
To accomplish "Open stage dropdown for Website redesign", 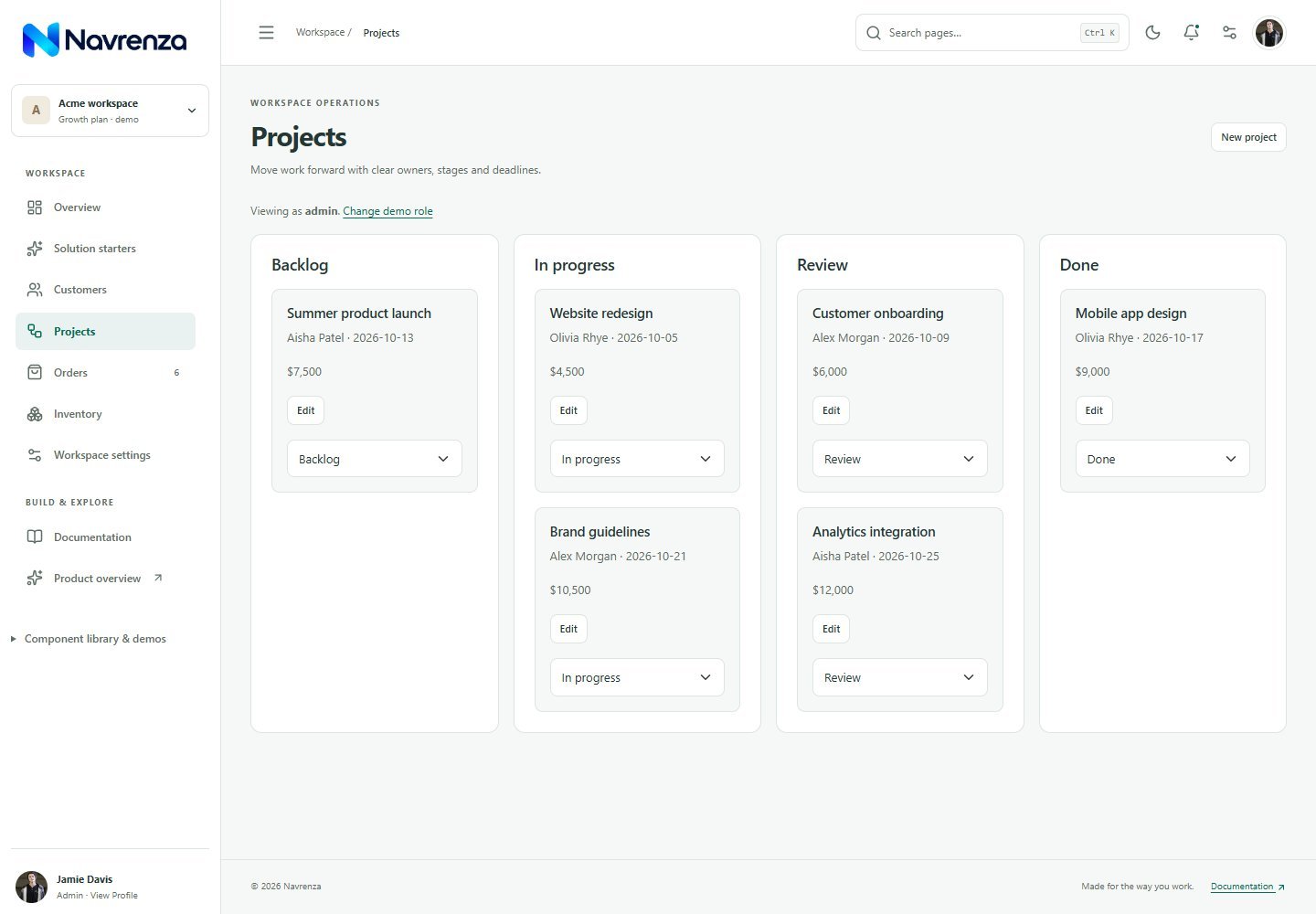I will [637, 459].
